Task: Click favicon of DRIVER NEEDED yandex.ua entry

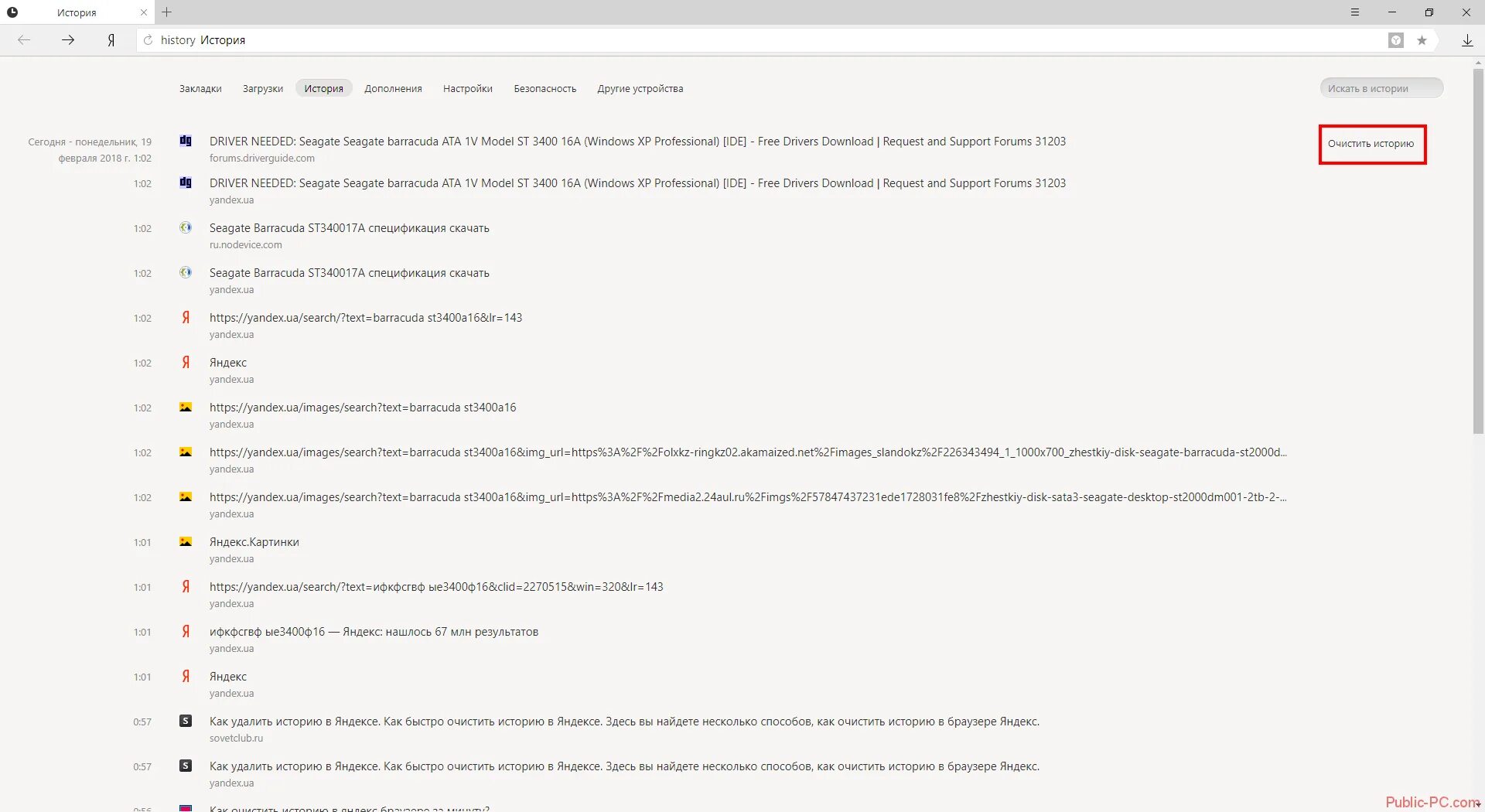Action: 186,183
